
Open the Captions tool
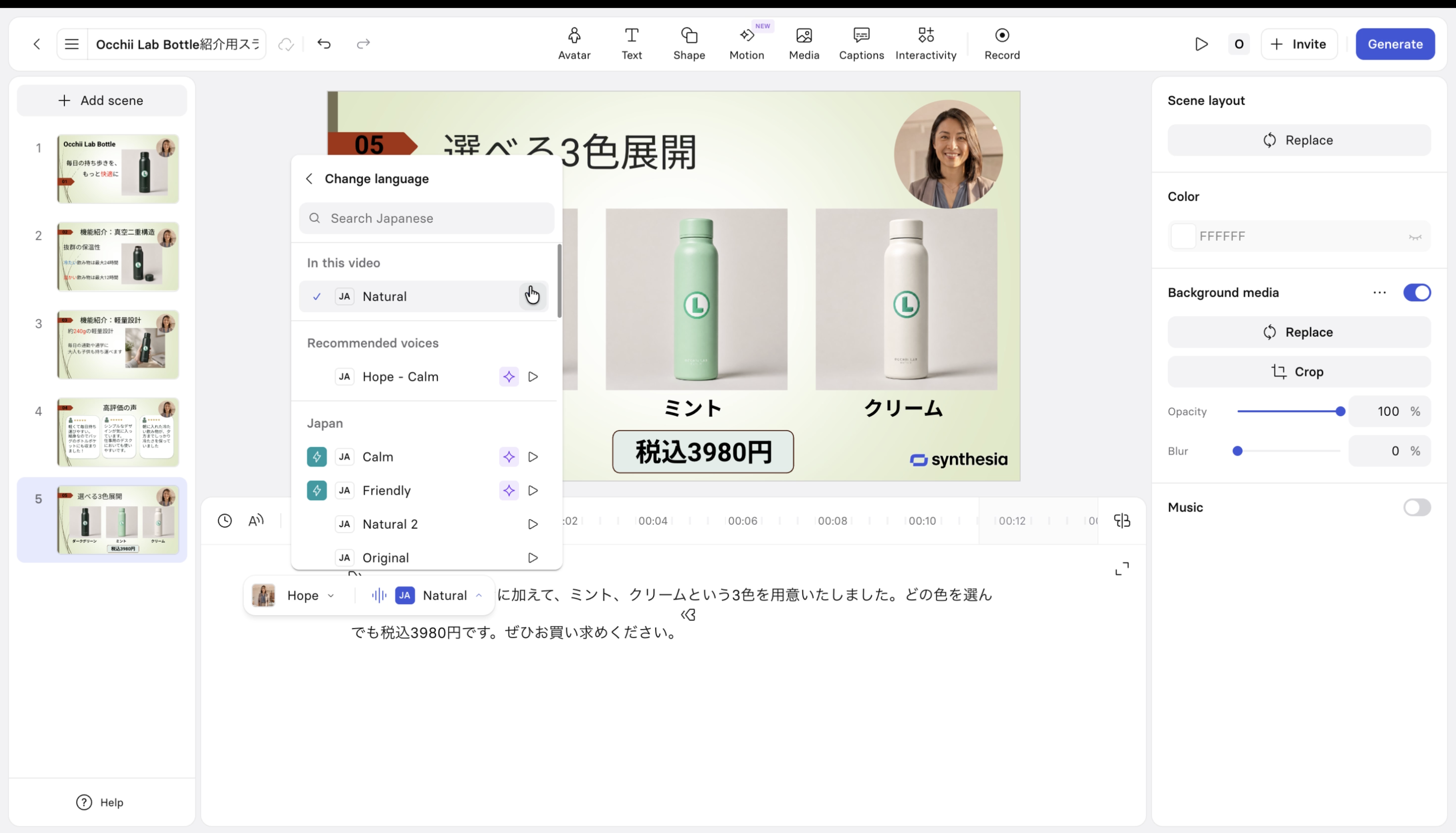click(x=861, y=44)
